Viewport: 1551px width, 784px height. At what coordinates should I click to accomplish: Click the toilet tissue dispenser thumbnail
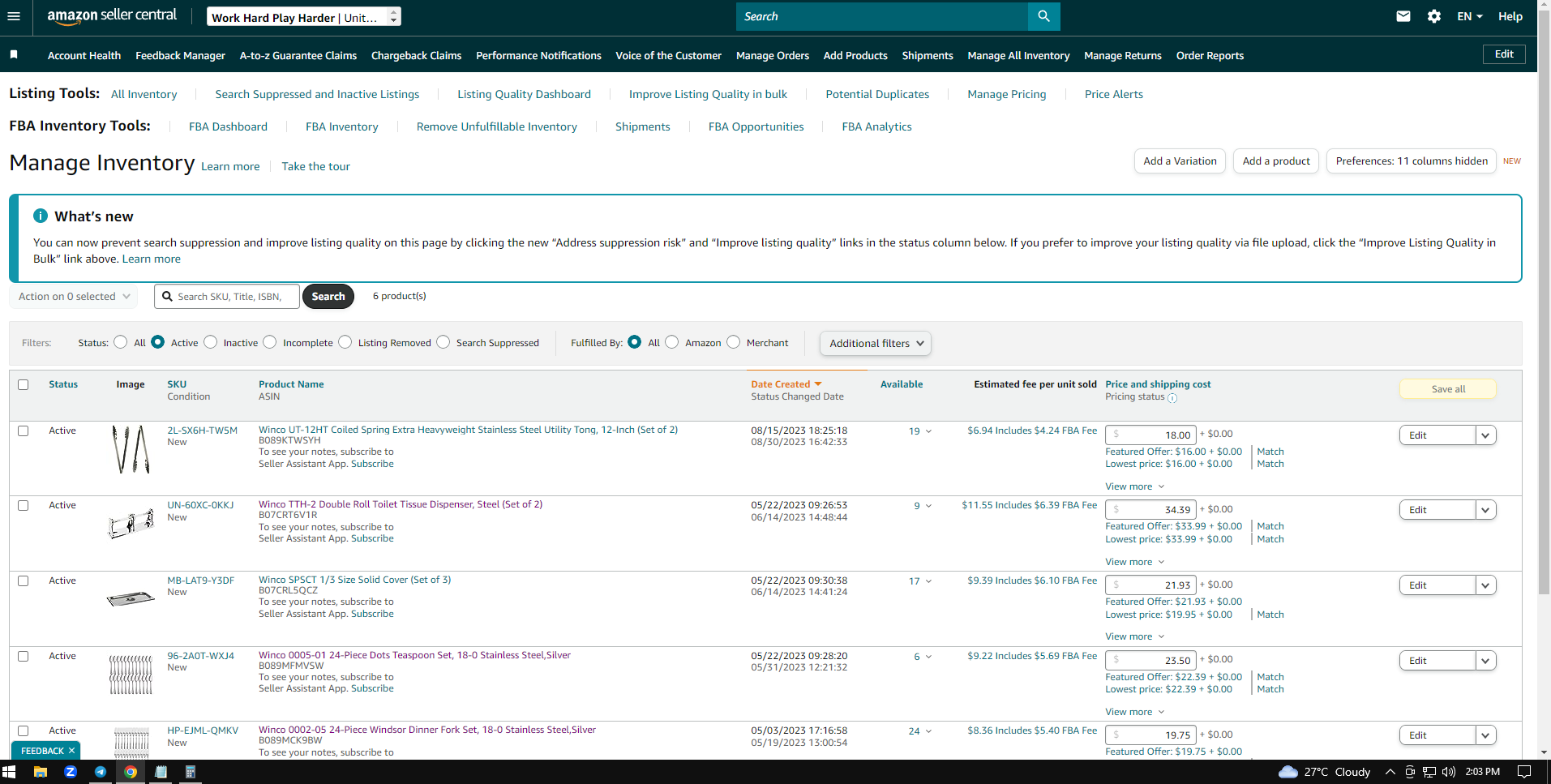131,524
